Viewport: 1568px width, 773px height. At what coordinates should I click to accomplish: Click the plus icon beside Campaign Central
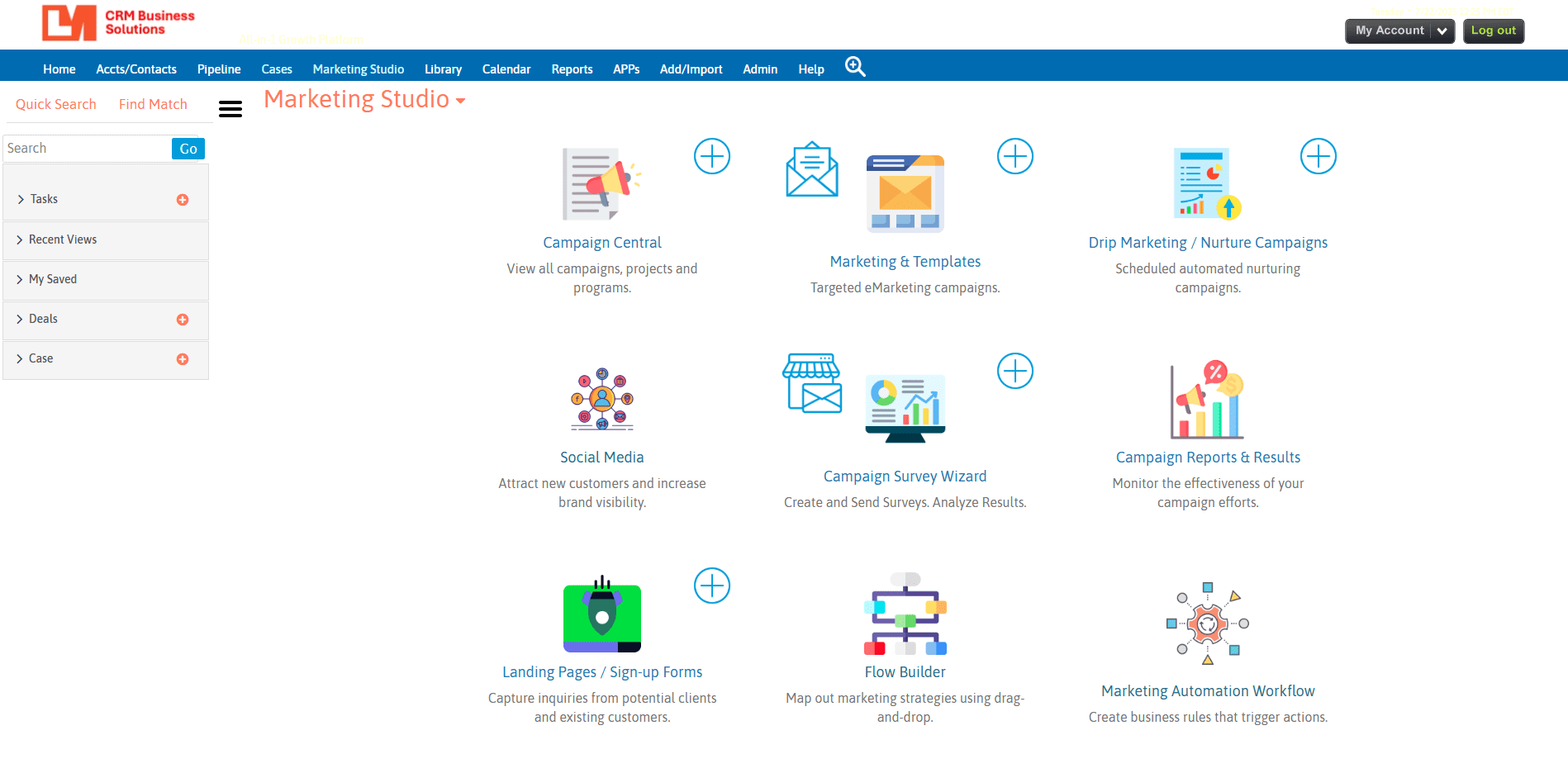click(711, 156)
